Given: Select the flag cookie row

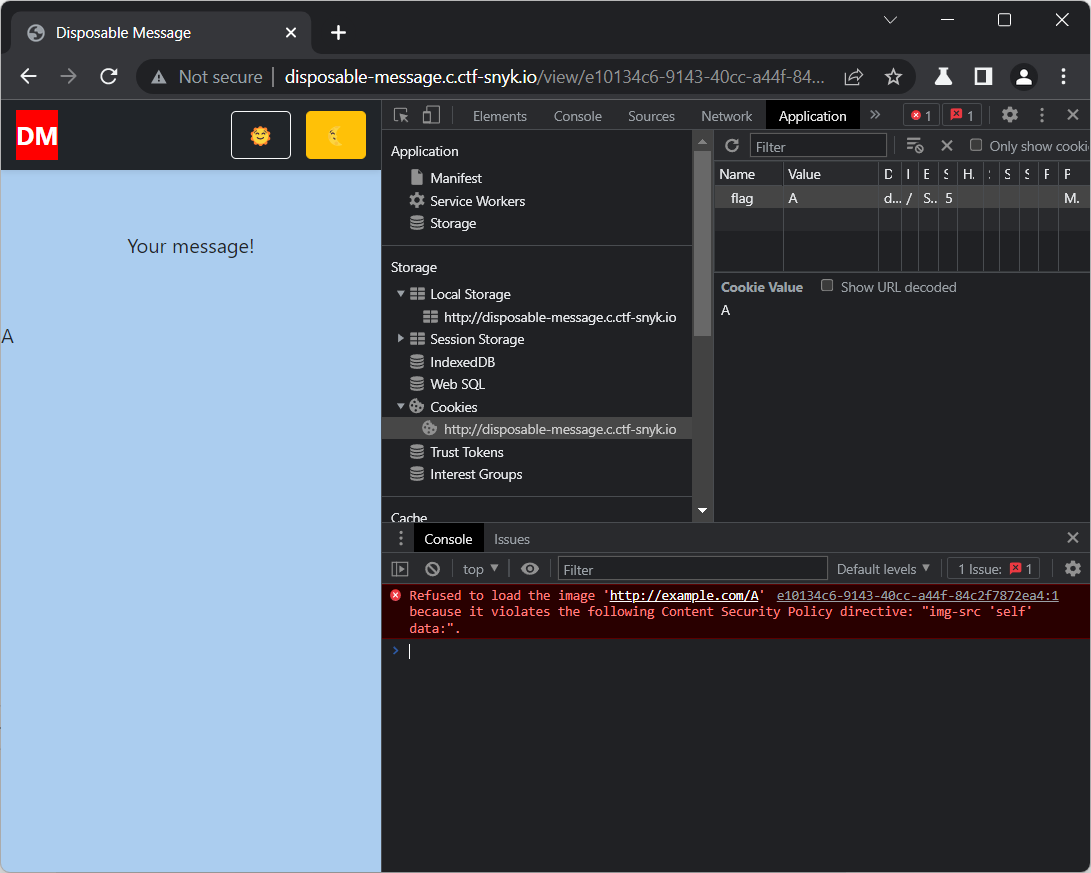Looking at the screenshot, I should [x=902, y=198].
